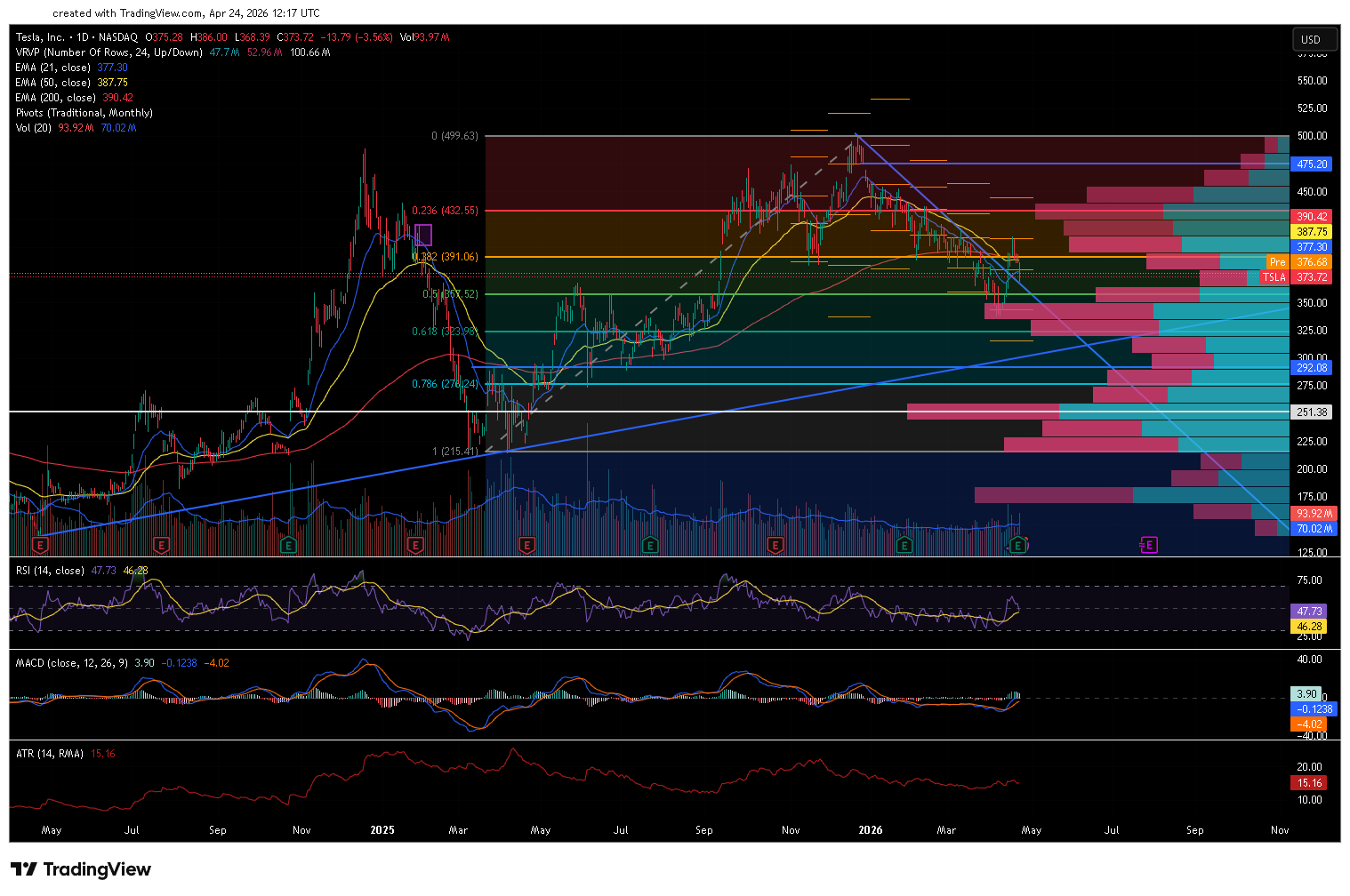
Task: Click the TradingView wordmark at the bottom
Action: (x=98, y=869)
